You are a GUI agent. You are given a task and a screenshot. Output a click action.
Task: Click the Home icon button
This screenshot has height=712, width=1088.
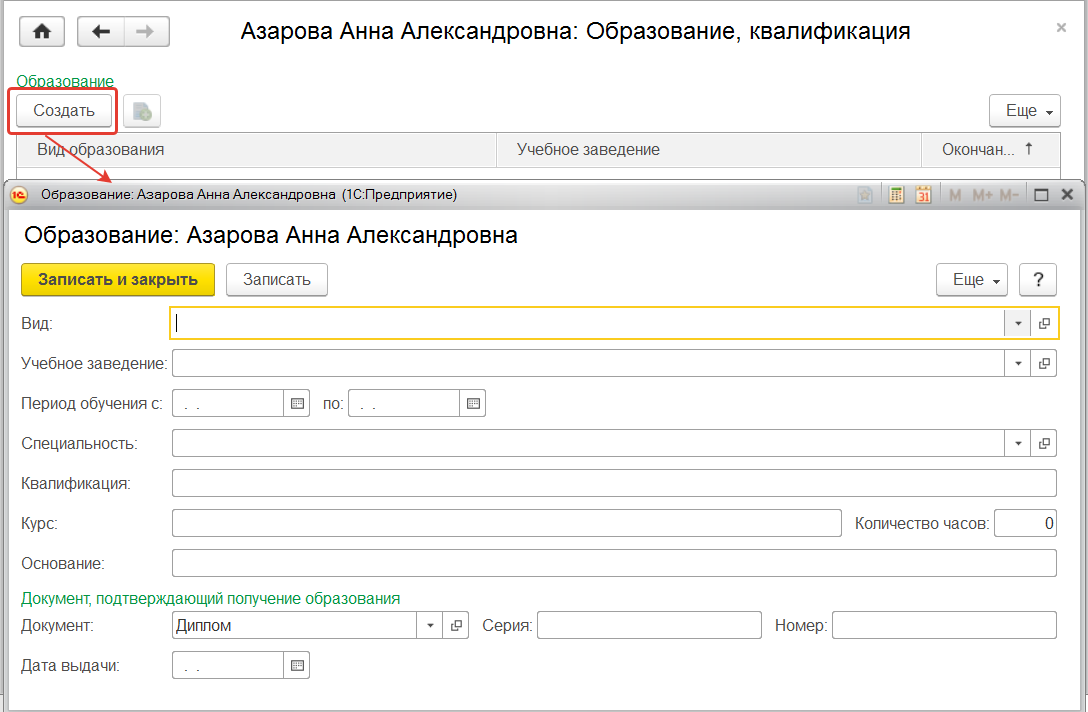point(42,32)
